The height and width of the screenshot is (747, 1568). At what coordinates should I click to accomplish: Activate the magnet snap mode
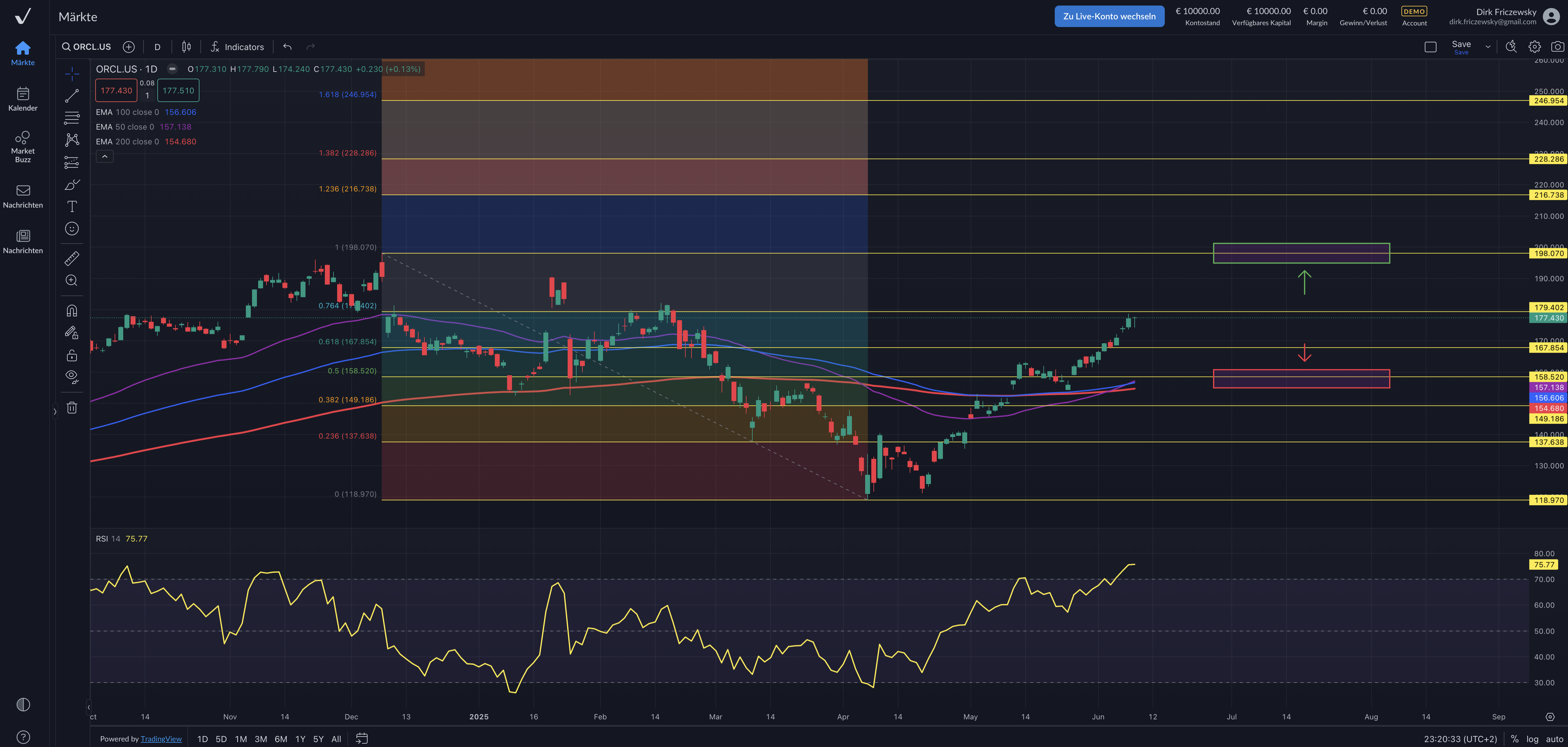(72, 311)
